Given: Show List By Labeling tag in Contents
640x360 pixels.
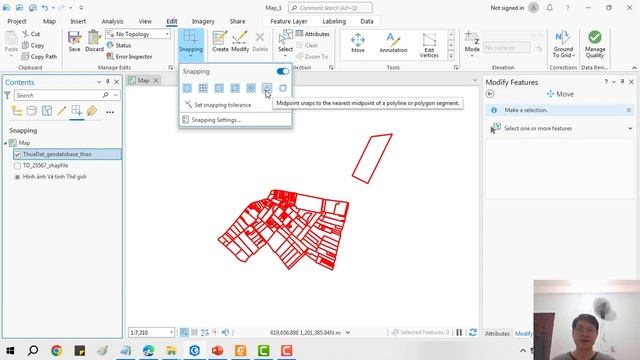Looking at the screenshot, I should (x=92, y=111).
